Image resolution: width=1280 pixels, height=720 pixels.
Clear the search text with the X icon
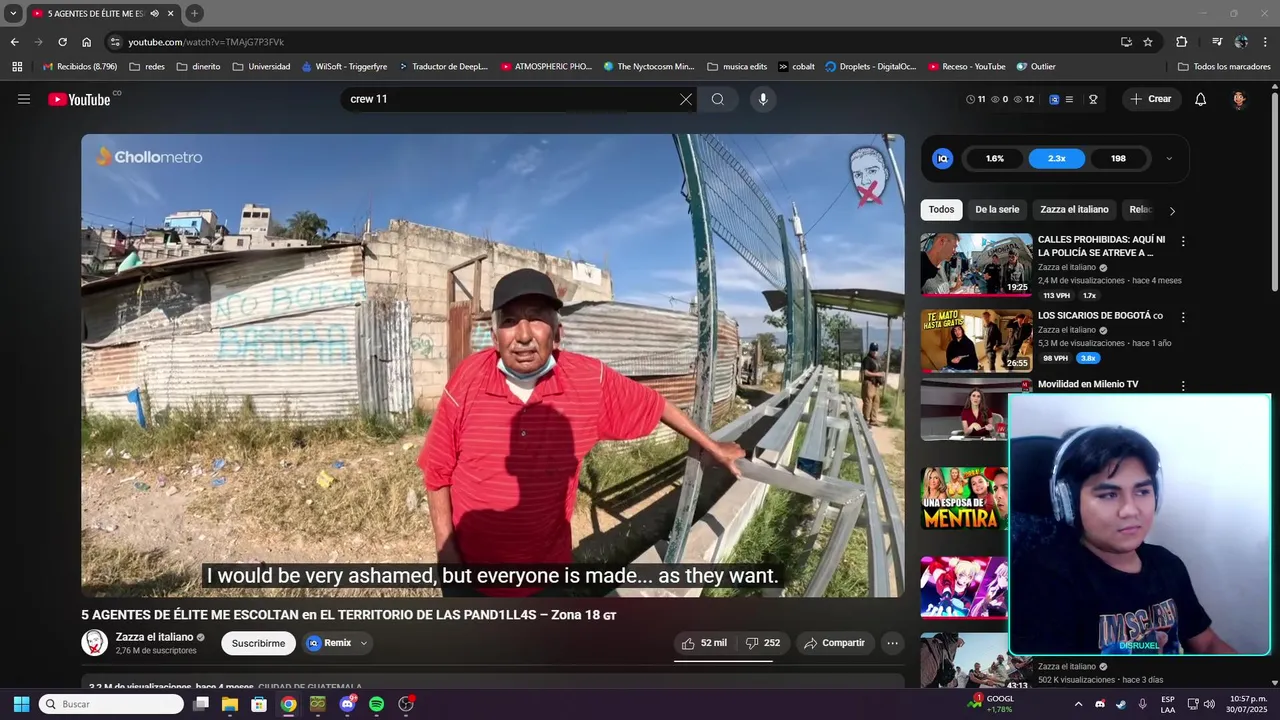point(686,99)
